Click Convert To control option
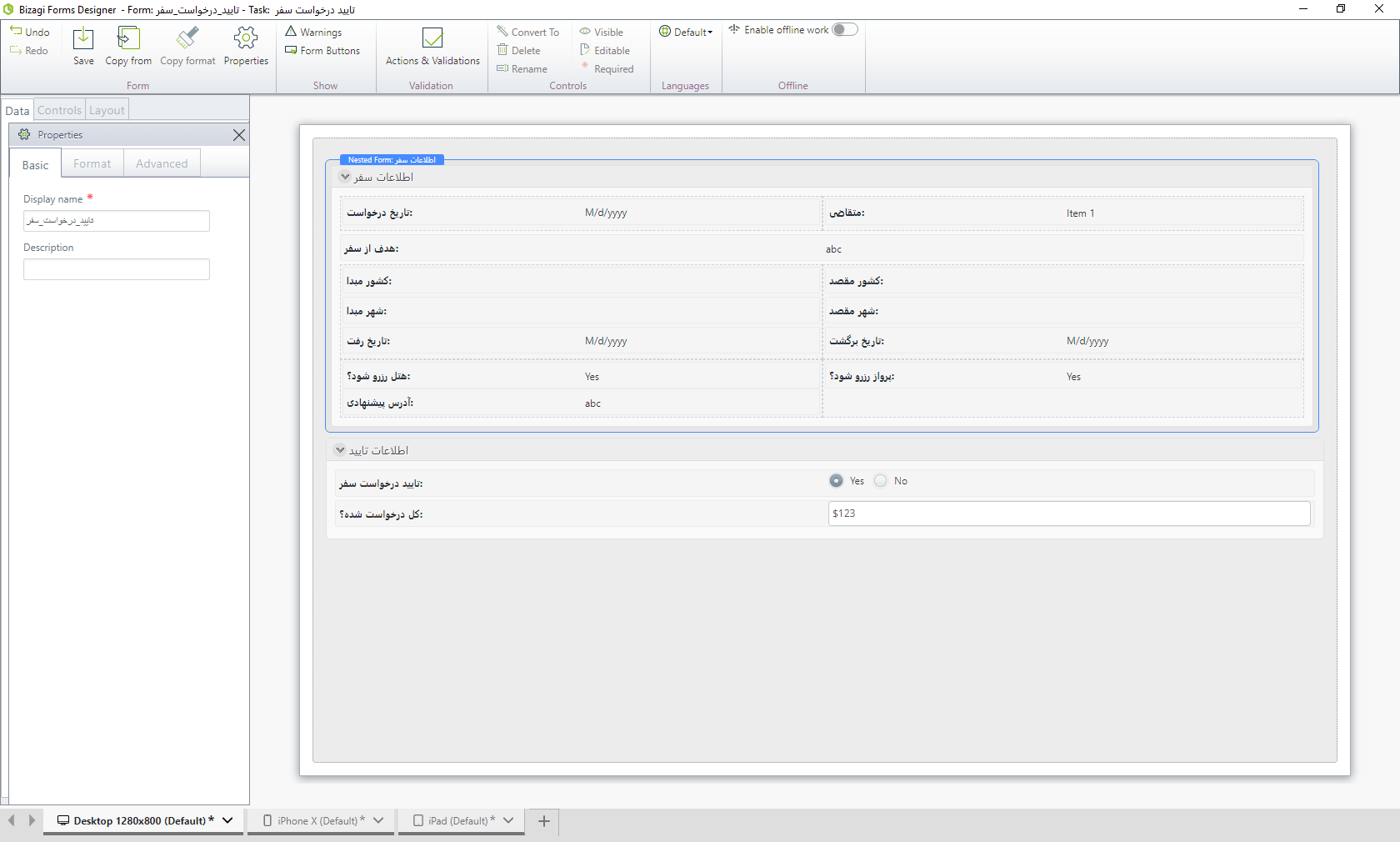Screen dimensions: 1400x842 click(528, 32)
